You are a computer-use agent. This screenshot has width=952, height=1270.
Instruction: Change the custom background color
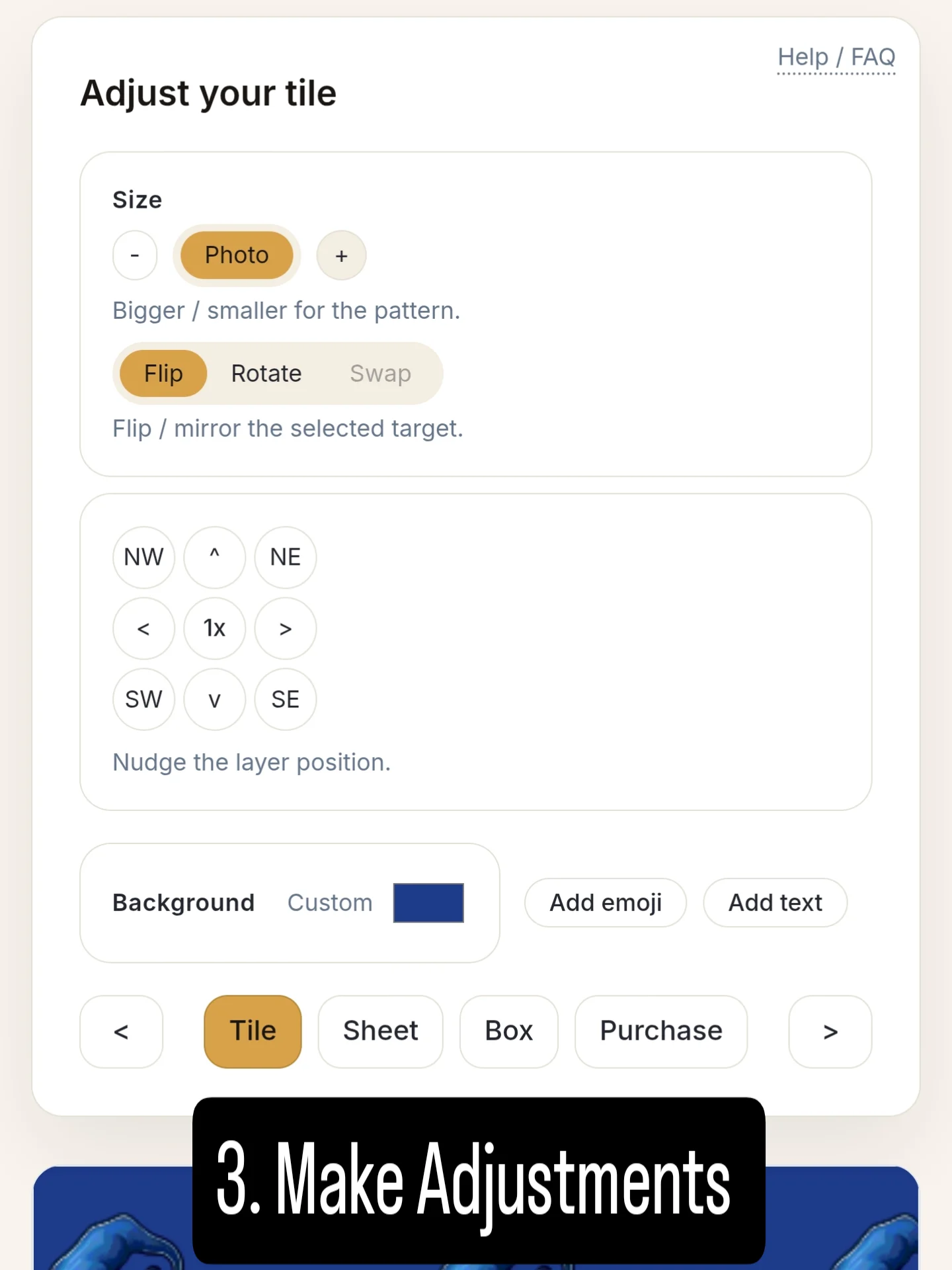(x=428, y=902)
